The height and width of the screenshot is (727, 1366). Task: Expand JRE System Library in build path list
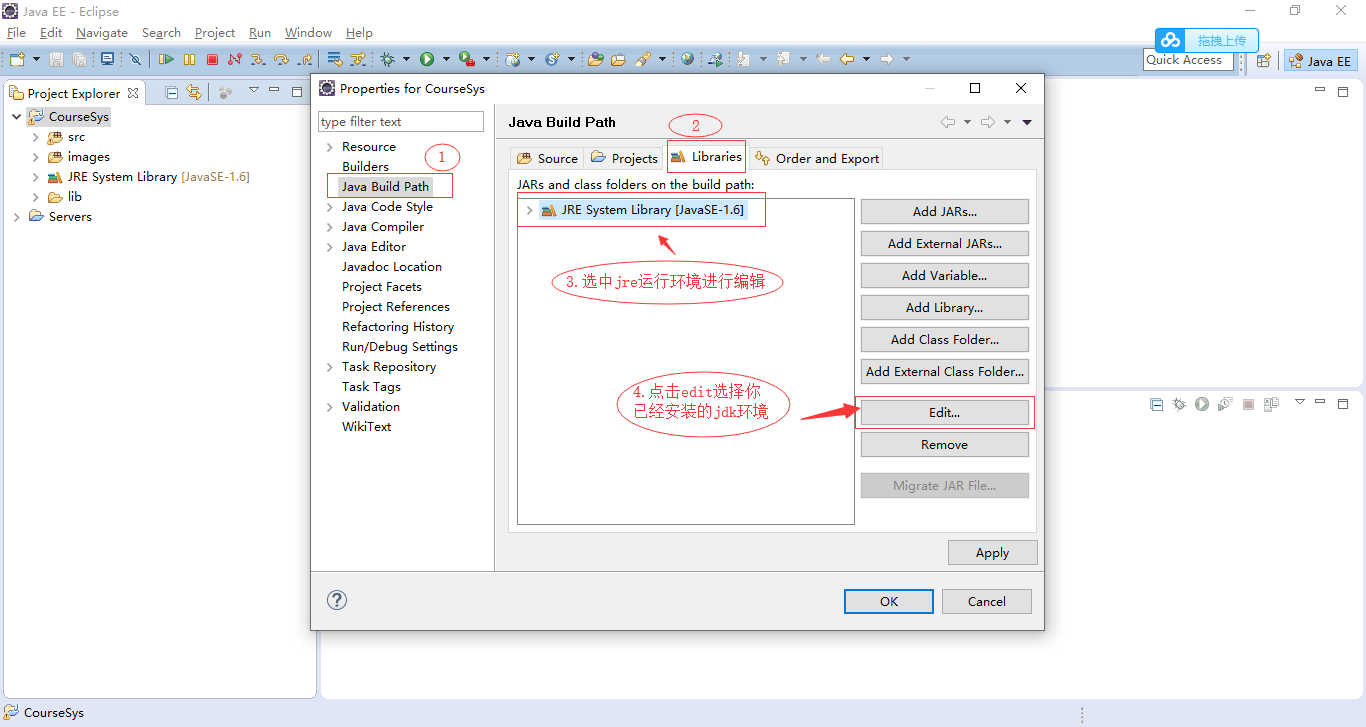pos(529,210)
